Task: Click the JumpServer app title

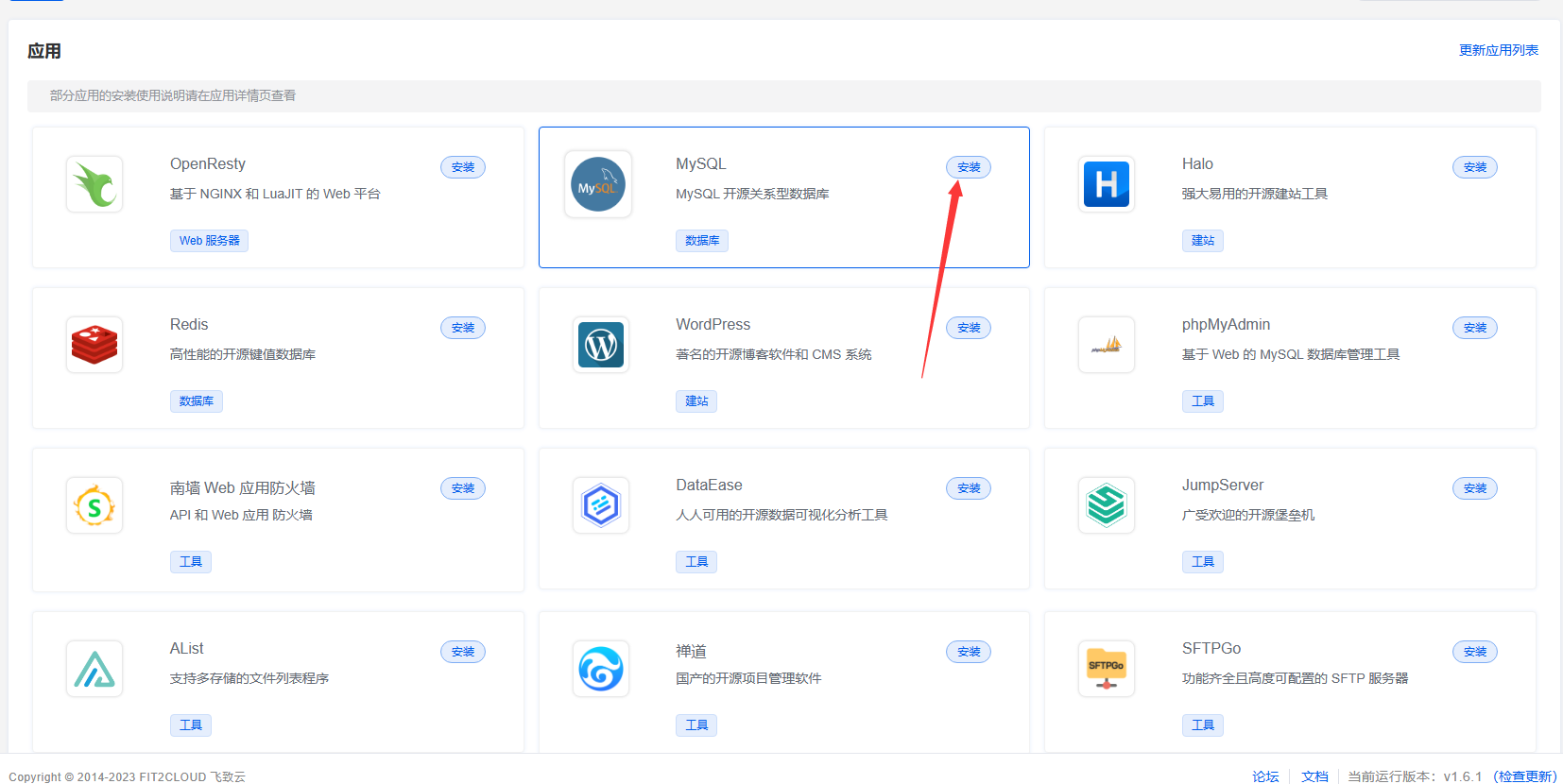Action: point(1223,486)
